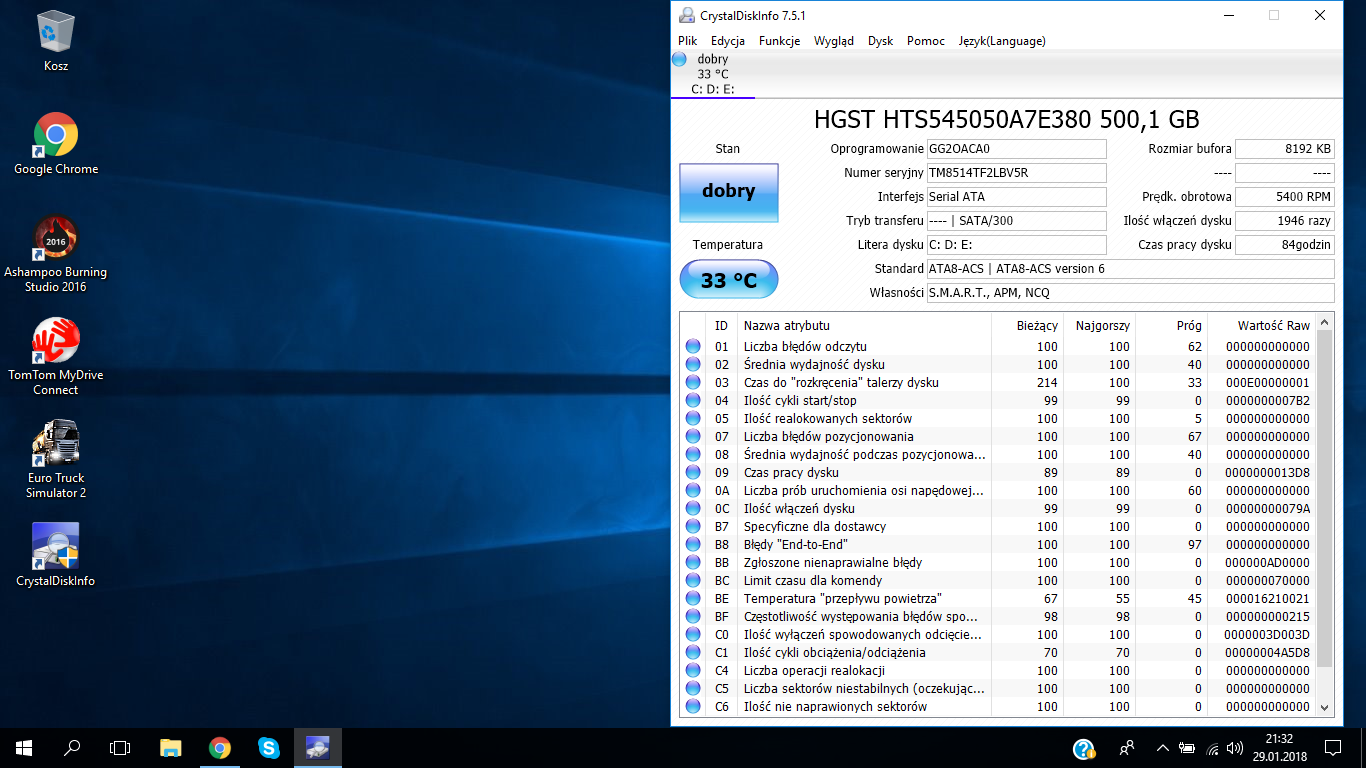Click the drive letter field in the details grid
The image size is (1366, 768).
pyautogui.click(x=1016, y=245)
